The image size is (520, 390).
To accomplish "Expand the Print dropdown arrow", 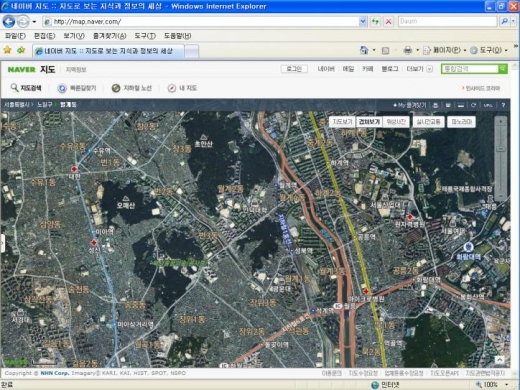I will click(x=417, y=50).
